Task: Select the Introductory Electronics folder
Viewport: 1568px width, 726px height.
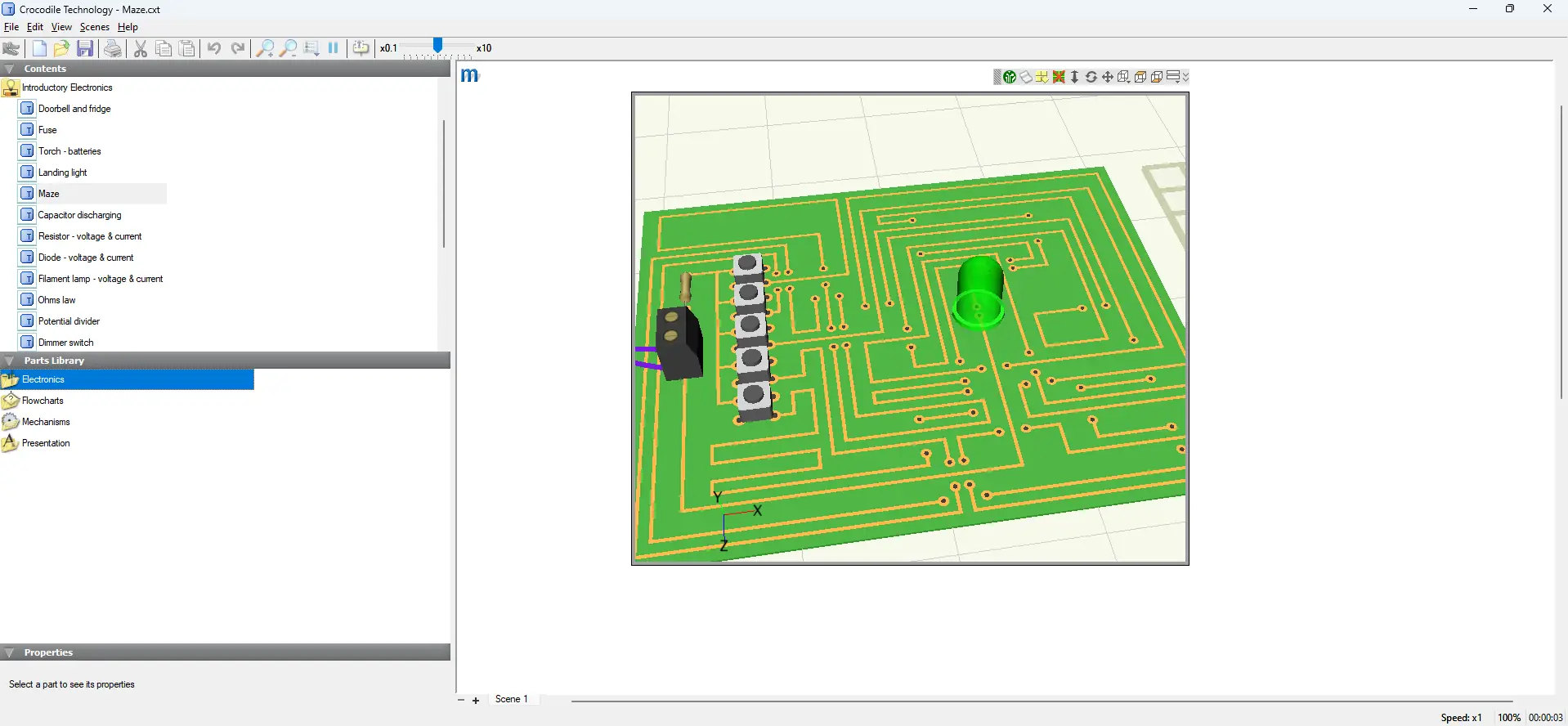Action: pyautogui.click(x=58, y=87)
